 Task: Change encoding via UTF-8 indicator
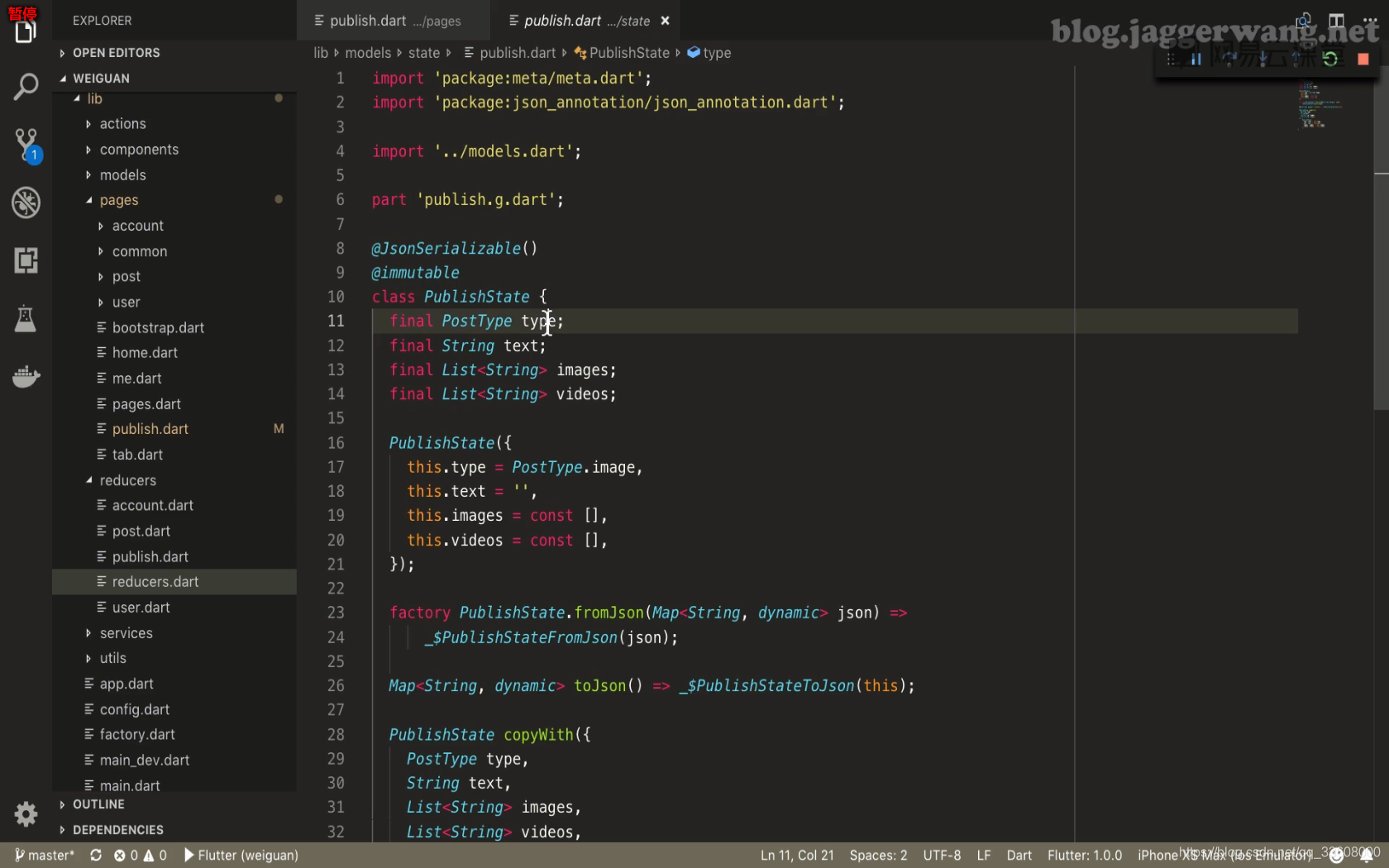(x=942, y=855)
